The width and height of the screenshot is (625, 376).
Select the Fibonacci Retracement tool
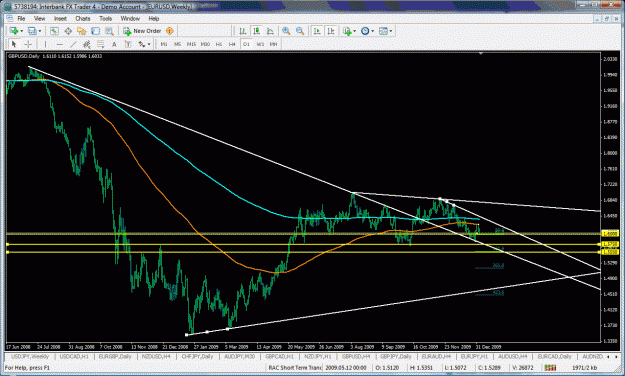click(x=100, y=44)
